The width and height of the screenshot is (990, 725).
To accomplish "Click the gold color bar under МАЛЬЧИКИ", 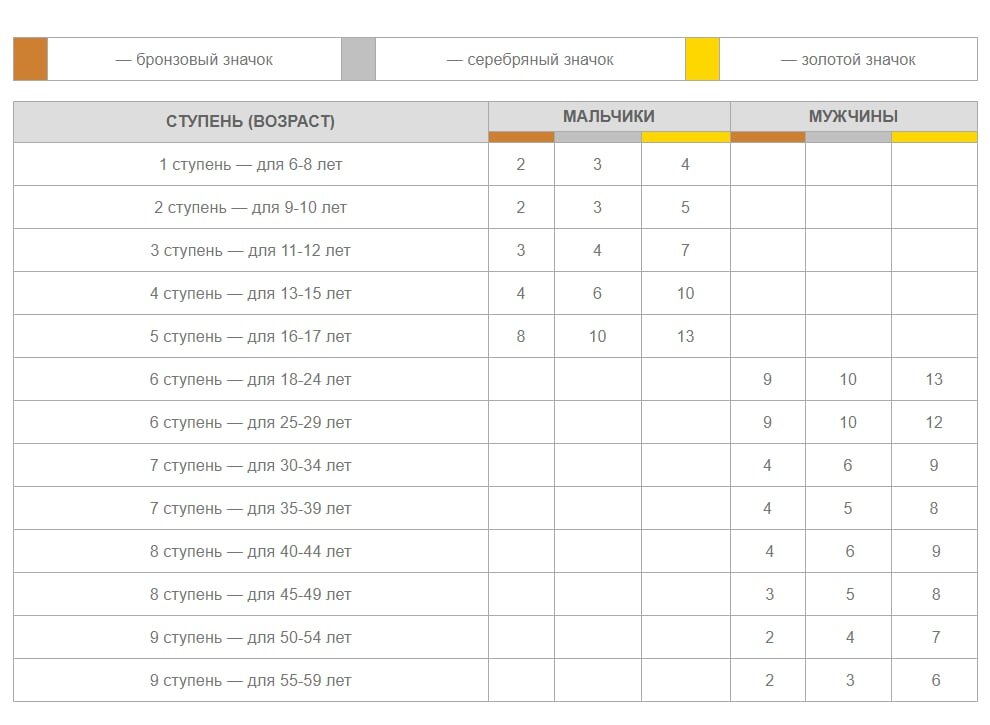I will (x=686, y=137).
